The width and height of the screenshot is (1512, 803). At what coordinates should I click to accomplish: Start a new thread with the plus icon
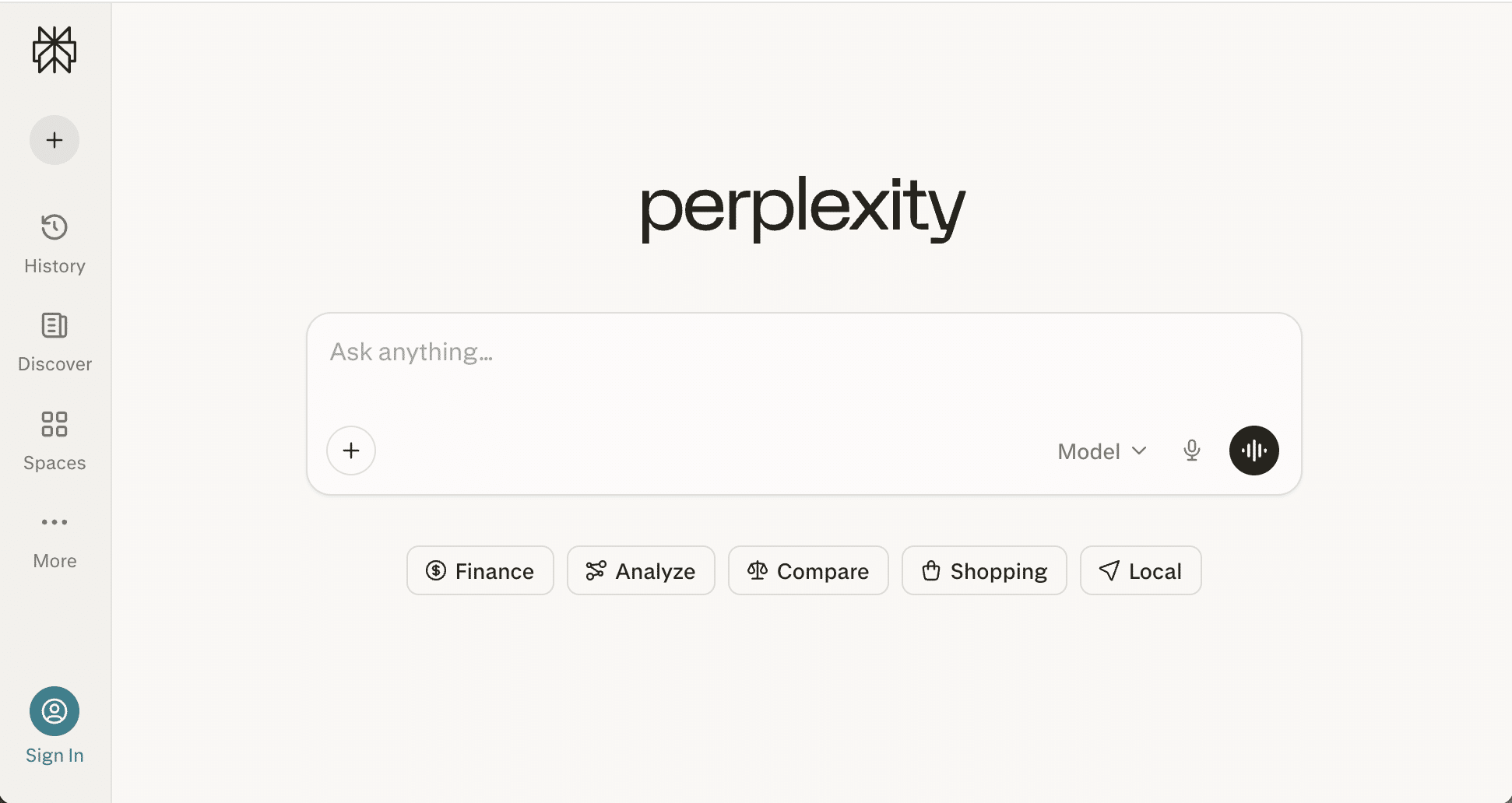tap(54, 140)
